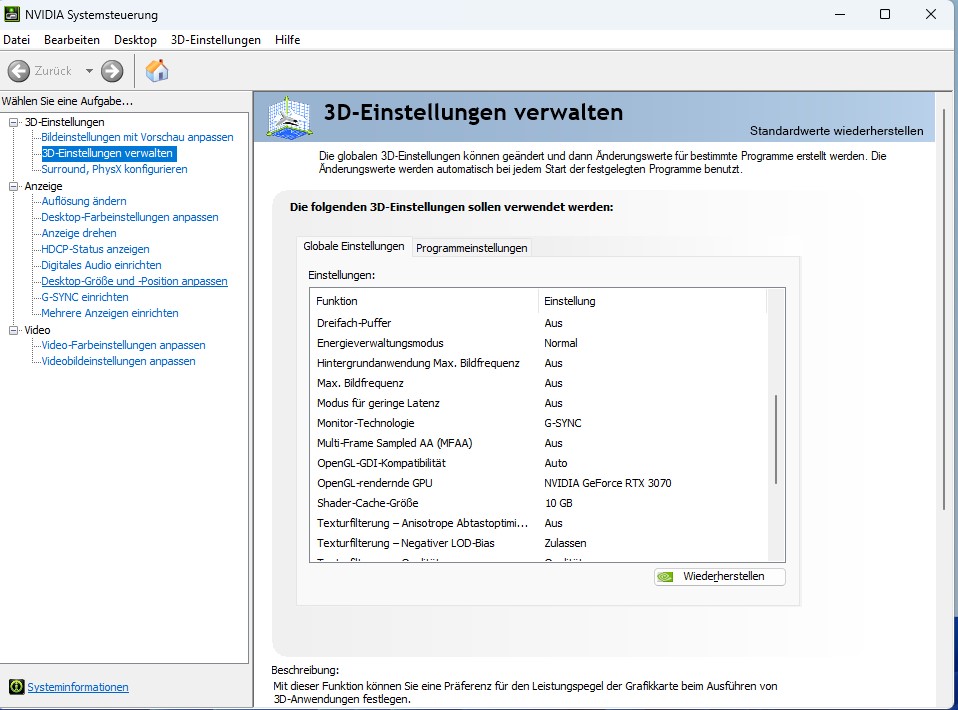Select 3D-Einstellungen verwalten in tree
Viewport: 958px width, 710px height.
(108, 153)
